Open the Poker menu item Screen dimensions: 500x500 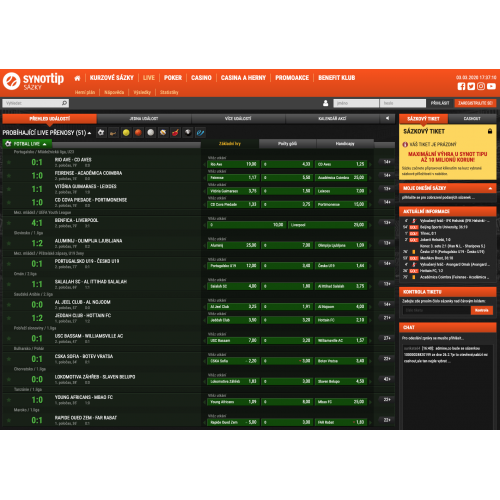pos(173,78)
